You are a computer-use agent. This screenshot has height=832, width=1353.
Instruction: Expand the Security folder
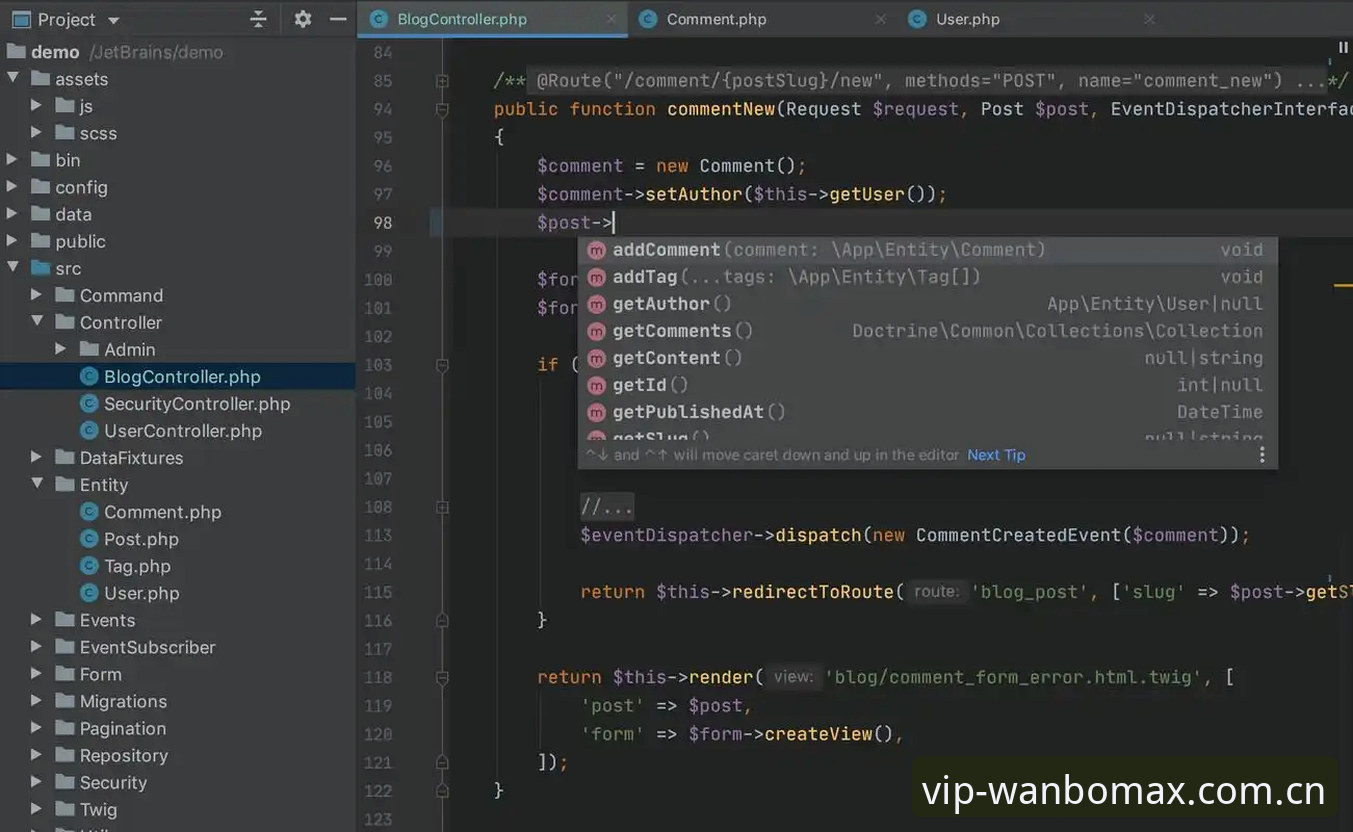coord(37,781)
